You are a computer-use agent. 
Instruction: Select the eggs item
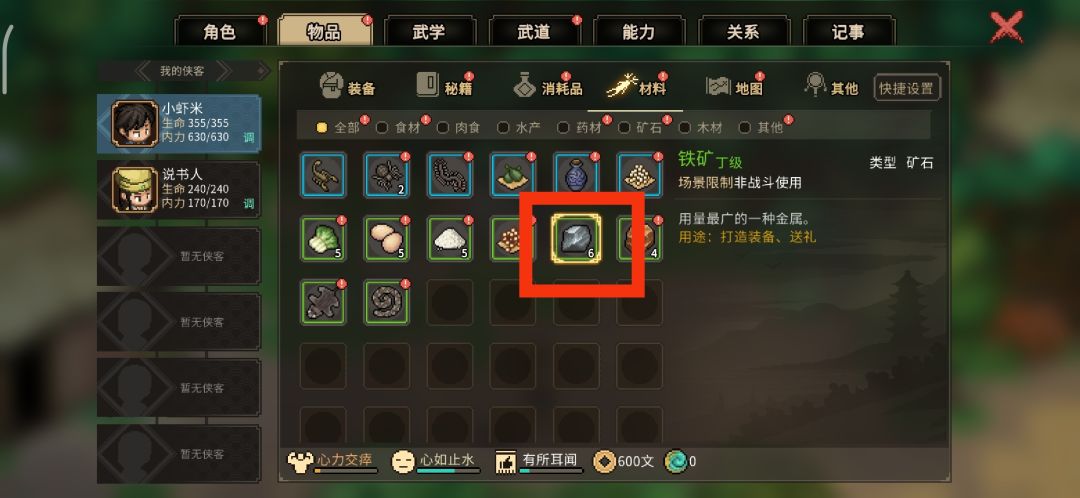coord(386,238)
